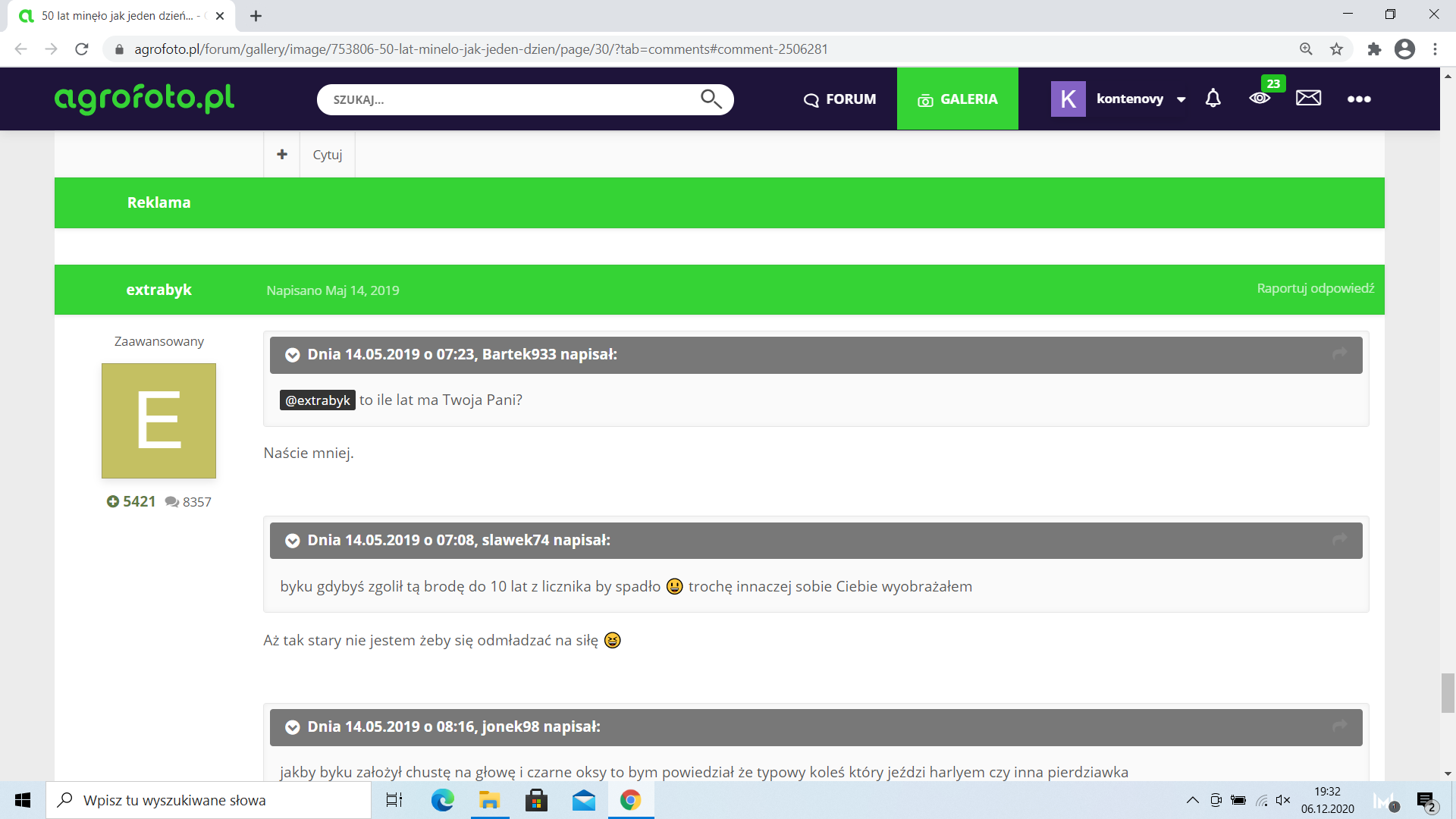Click the notifications bell icon
Screen dimensions: 1456x819
[x=1213, y=99]
